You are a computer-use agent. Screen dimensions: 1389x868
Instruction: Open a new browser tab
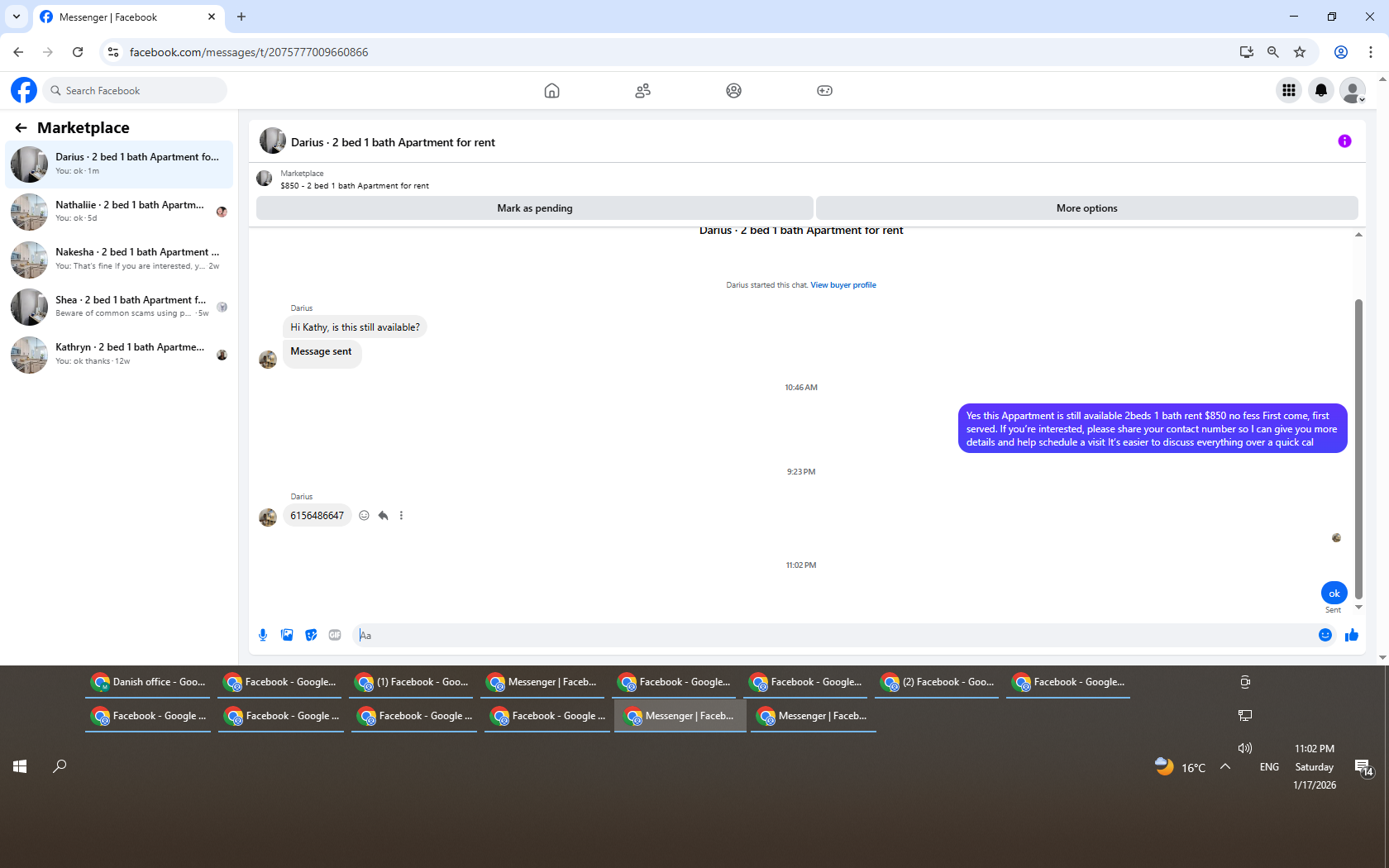click(241, 17)
